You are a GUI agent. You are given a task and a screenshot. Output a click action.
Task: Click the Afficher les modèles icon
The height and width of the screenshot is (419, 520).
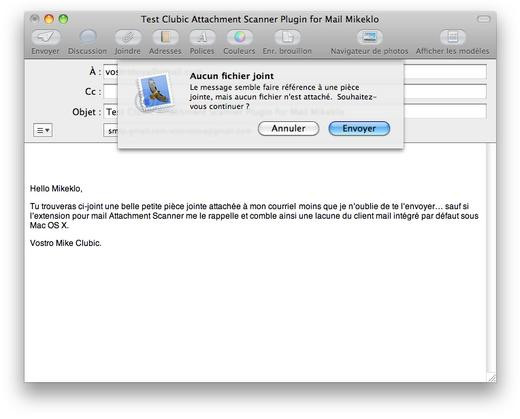pyautogui.click(x=452, y=37)
